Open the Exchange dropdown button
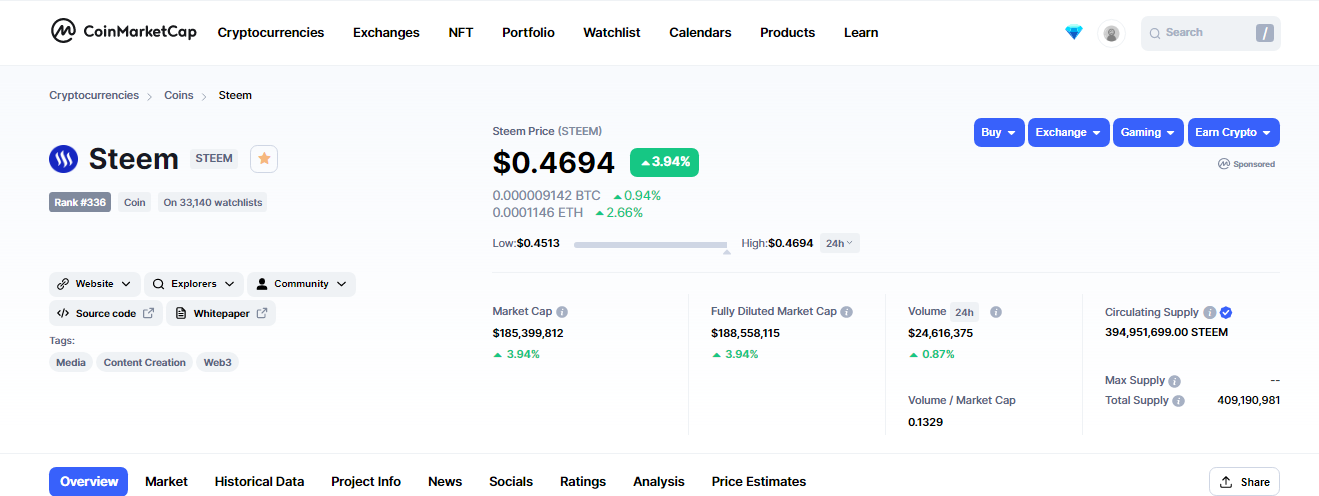The width and height of the screenshot is (1319, 496). click(1069, 132)
